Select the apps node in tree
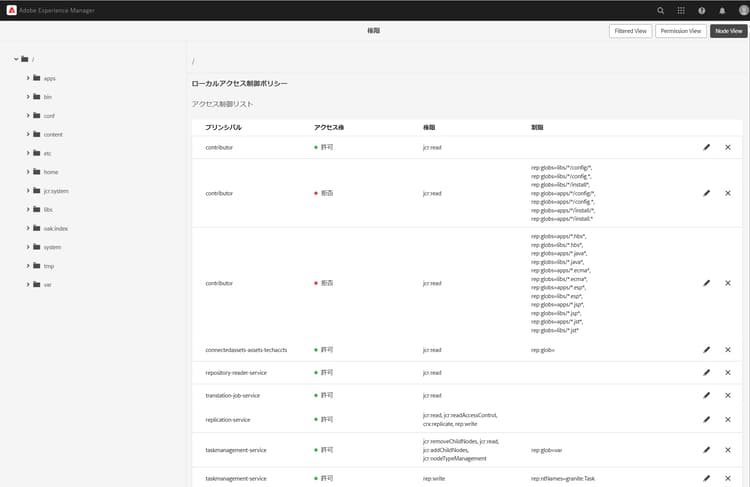750x487 pixels. [49, 78]
